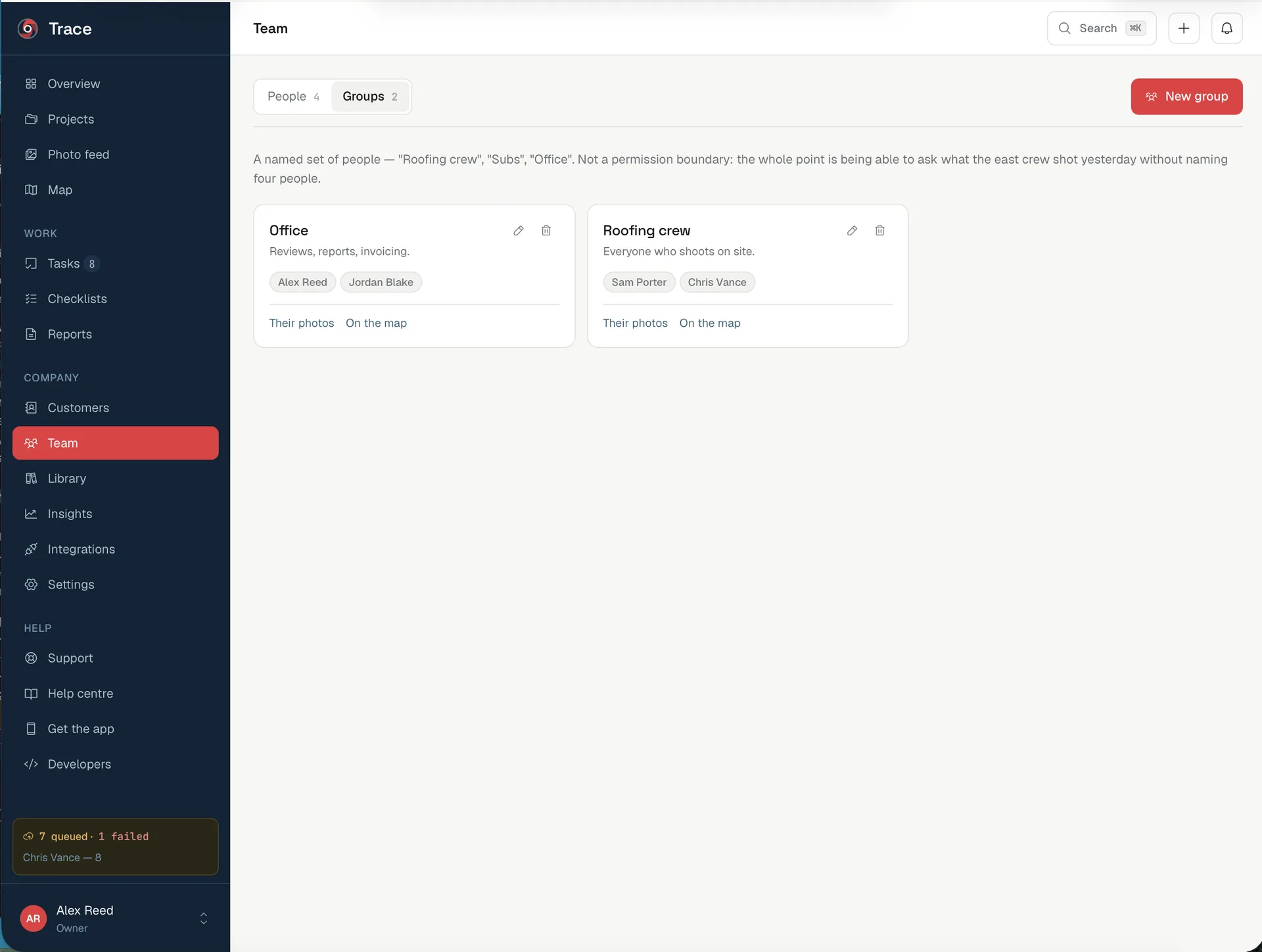The image size is (1262, 952).
Task: Click the Alex Reed member chip
Action: coord(302,282)
